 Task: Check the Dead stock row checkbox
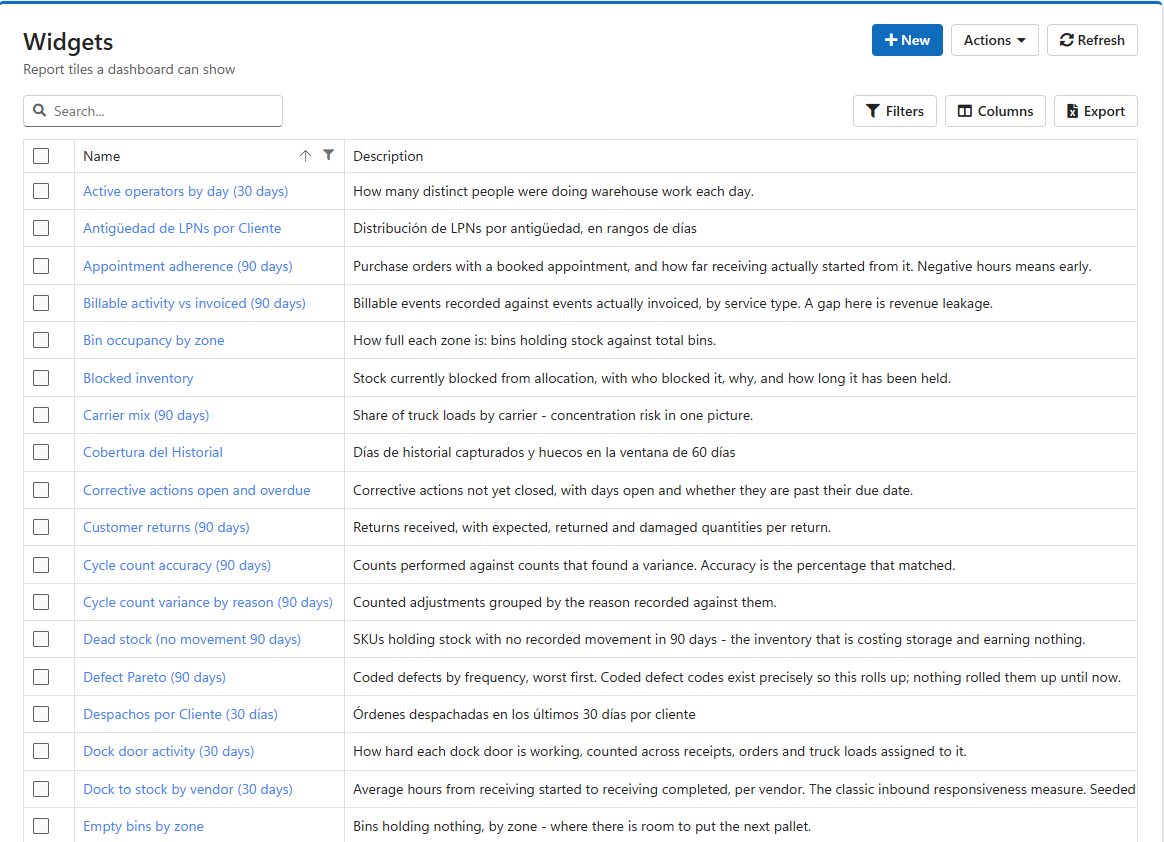(x=41, y=639)
